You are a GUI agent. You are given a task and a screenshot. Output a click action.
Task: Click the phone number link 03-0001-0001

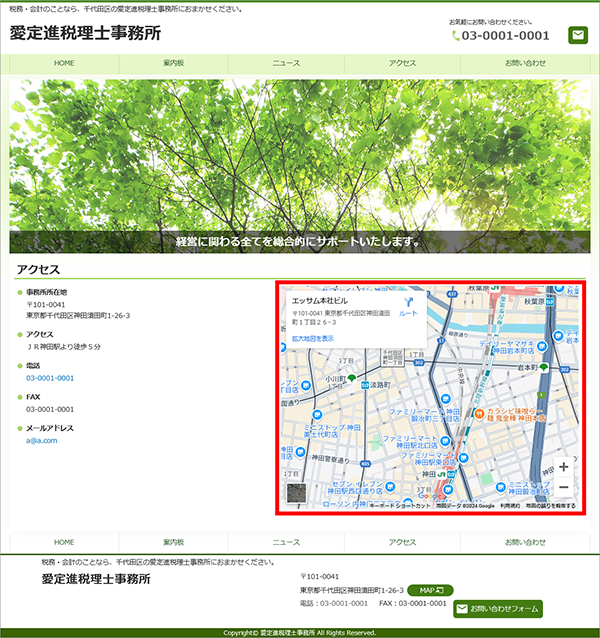tap(50, 378)
